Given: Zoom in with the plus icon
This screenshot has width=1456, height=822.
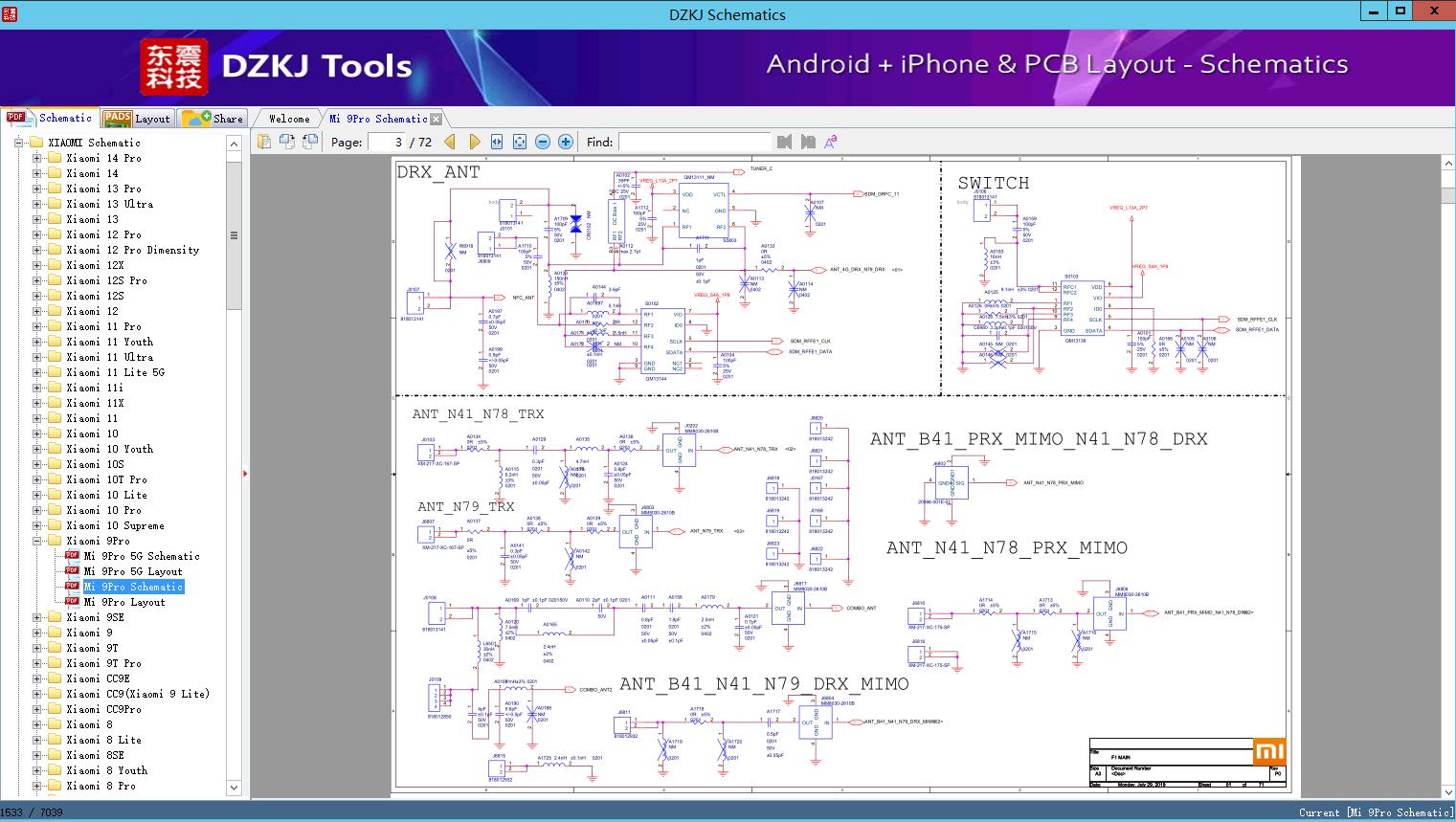Looking at the screenshot, I should point(566,142).
